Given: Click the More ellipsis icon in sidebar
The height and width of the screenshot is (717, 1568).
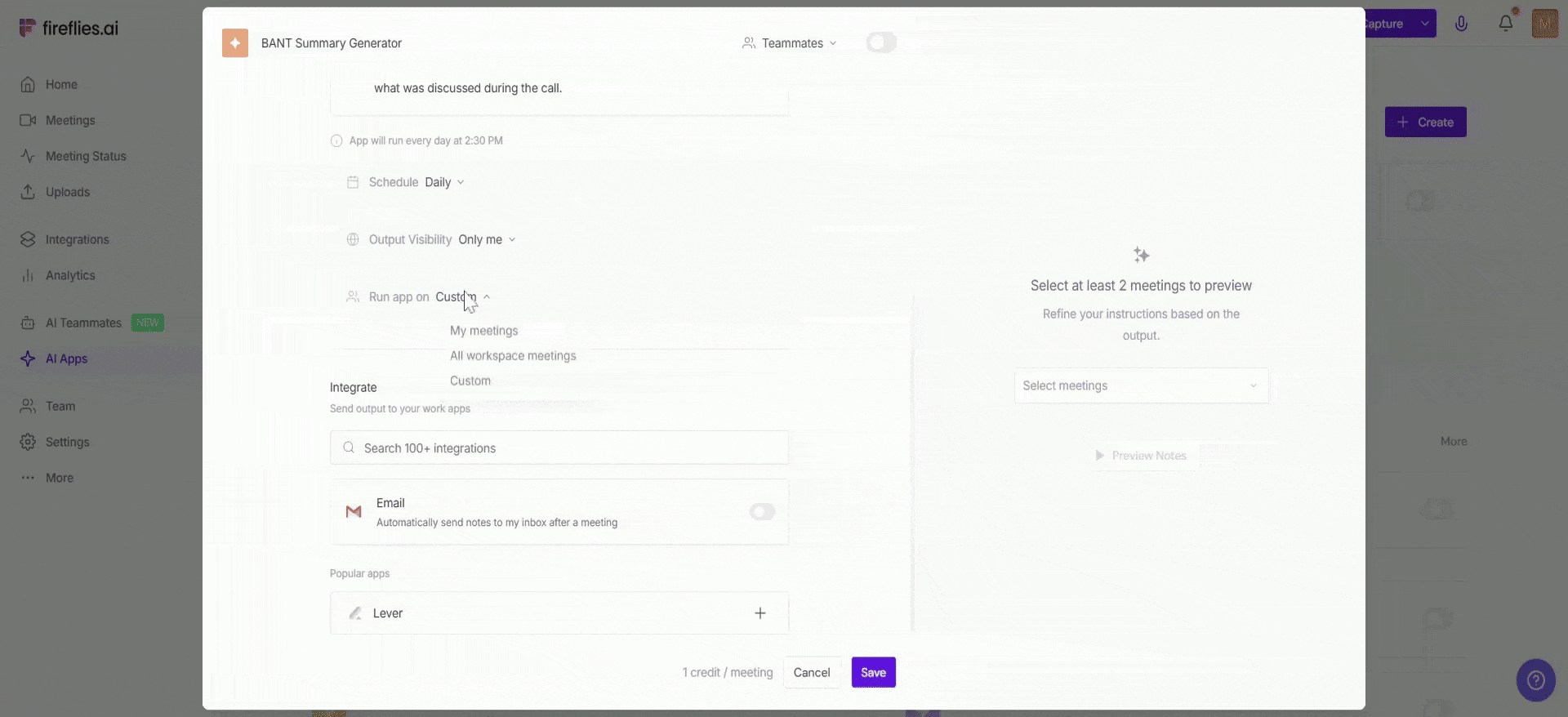Looking at the screenshot, I should tap(28, 478).
